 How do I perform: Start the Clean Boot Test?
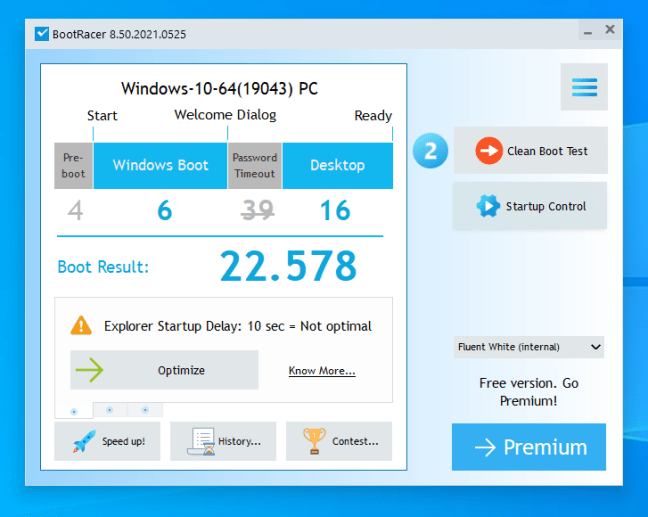coord(531,150)
